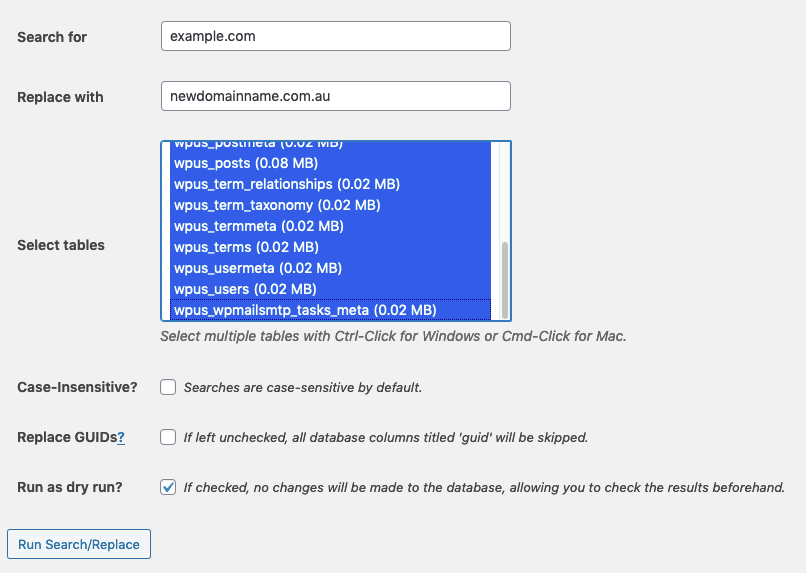Choose the wpus_usermeta table

[x=258, y=268]
